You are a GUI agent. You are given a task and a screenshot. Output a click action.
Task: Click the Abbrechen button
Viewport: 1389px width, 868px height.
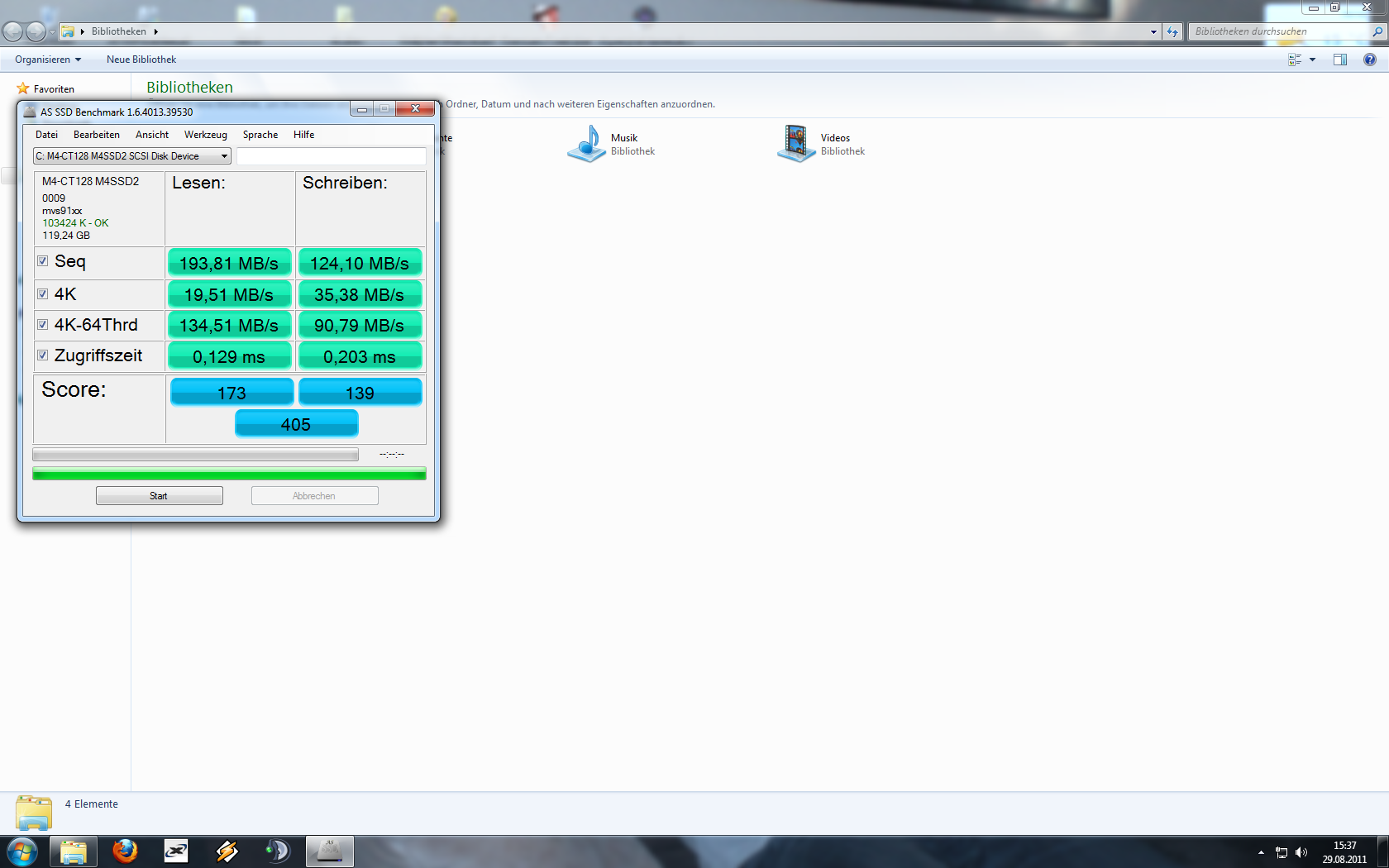pyautogui.click(x=315, y=496)
